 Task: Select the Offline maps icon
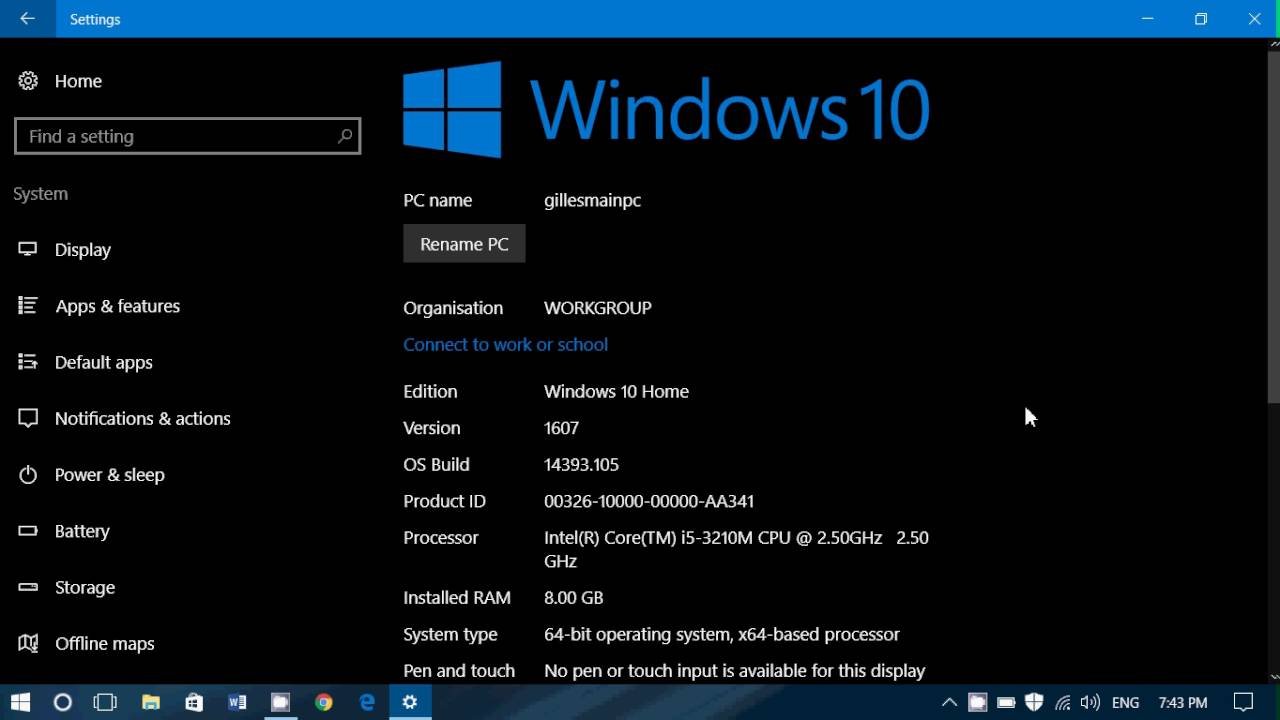(x=28, y=643)
